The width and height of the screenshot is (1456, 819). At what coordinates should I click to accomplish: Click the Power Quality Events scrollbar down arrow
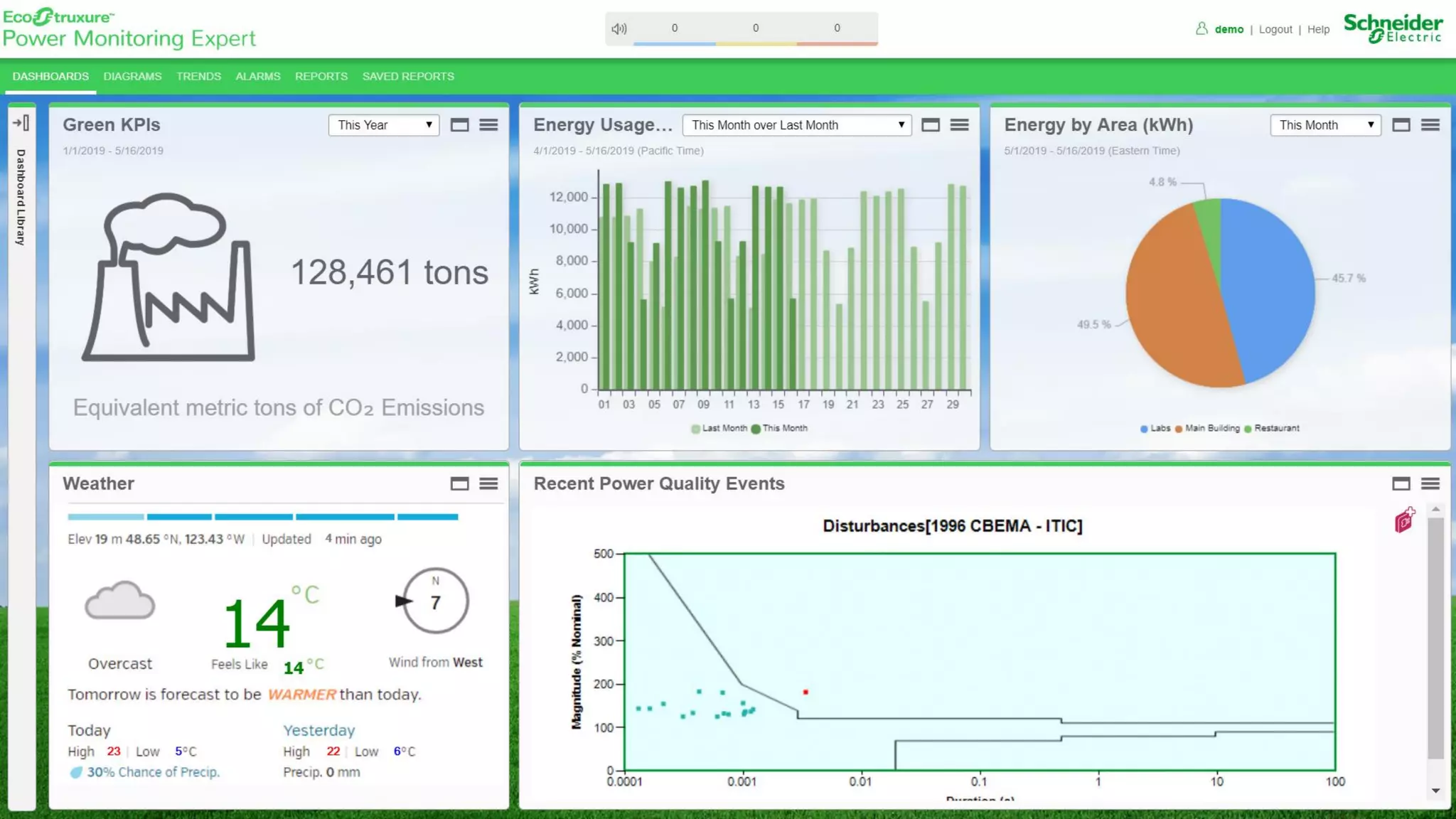click(x=1435, y=791)
